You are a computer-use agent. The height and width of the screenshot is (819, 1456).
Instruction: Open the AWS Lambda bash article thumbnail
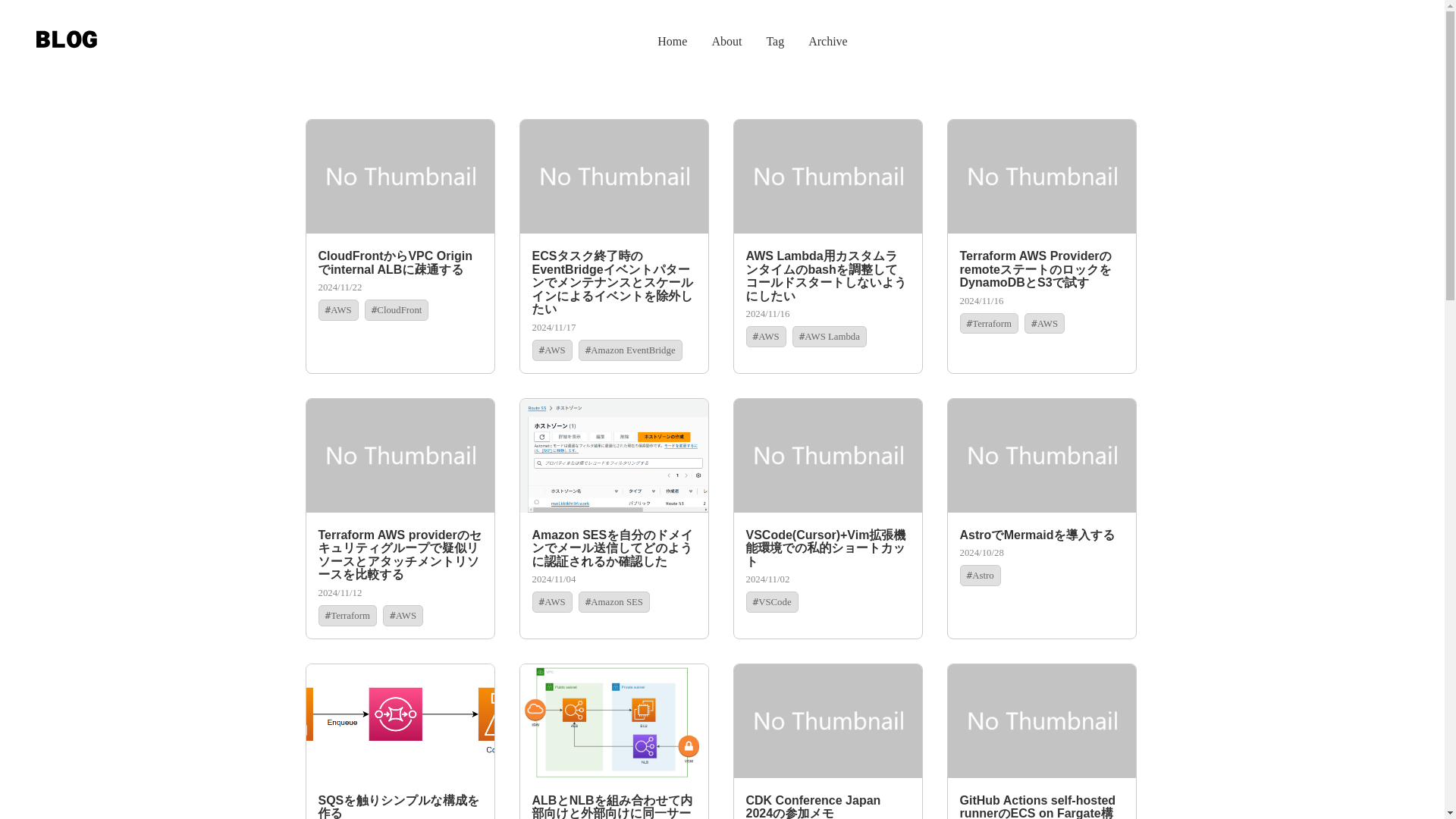pyautogui.click(x=828, y=177)
